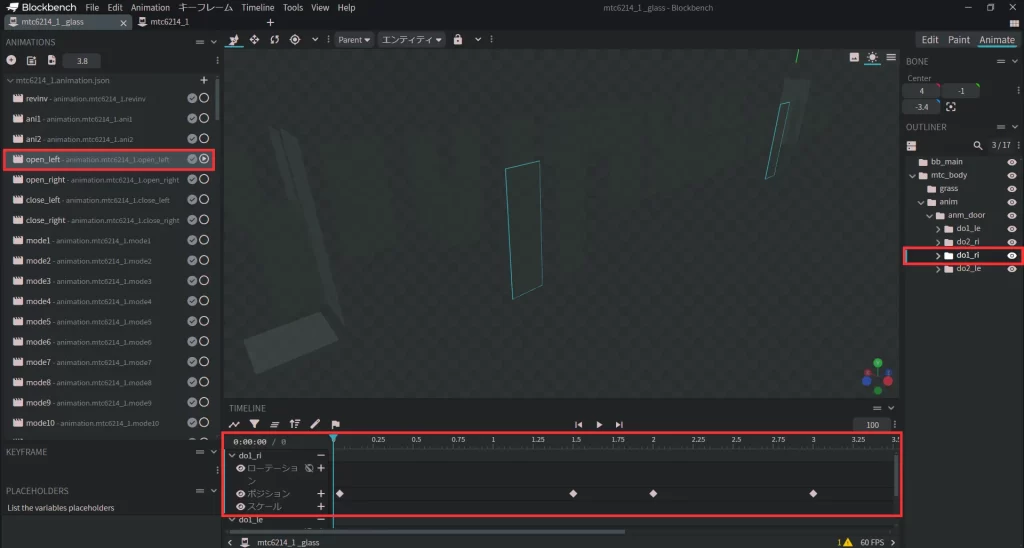Select the open_right animation
The width and height of the screenshot is (1024, 548).
coord(44,180)
